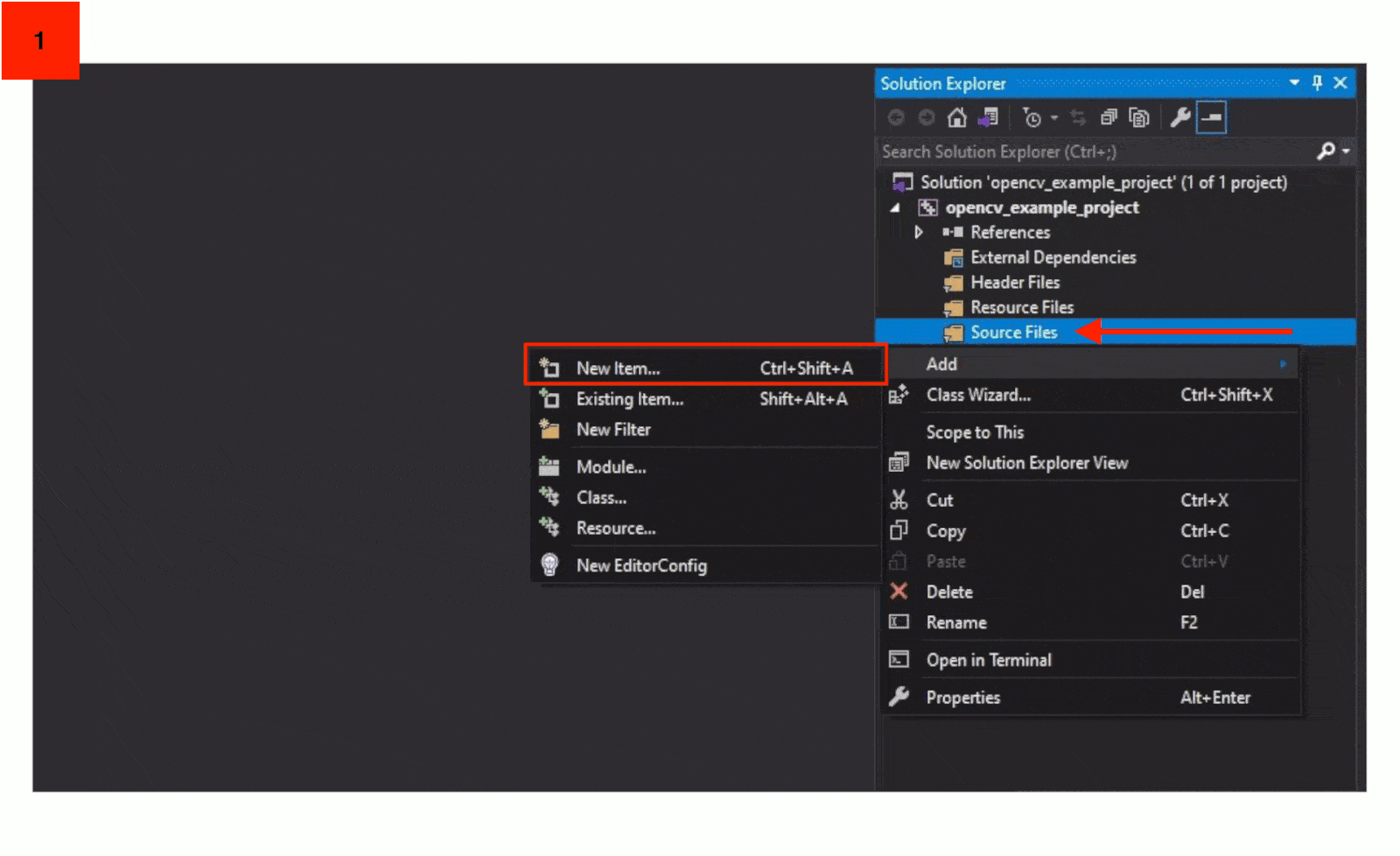Select the Source Files folder
This screenshot has height=856, width=1400.
pos(1013,332)
